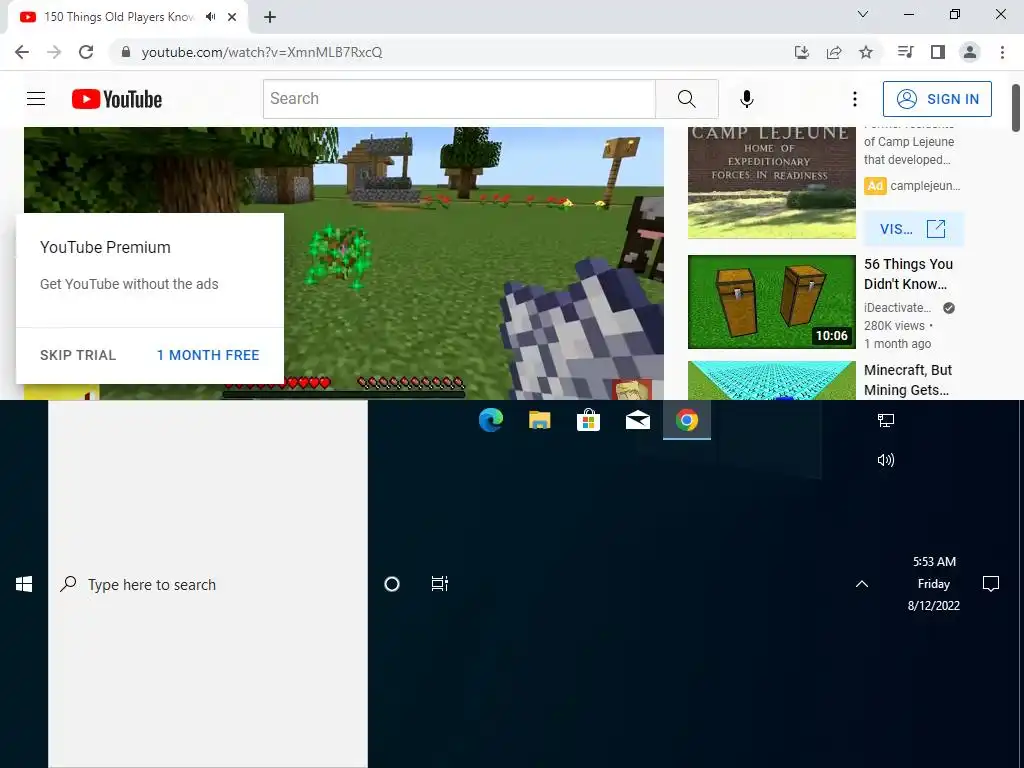Viewport: 1024px width, 768px height.
Task: Open the 'Minecraft, But Mining Gets' thumbnail
Action: (771, 380)
